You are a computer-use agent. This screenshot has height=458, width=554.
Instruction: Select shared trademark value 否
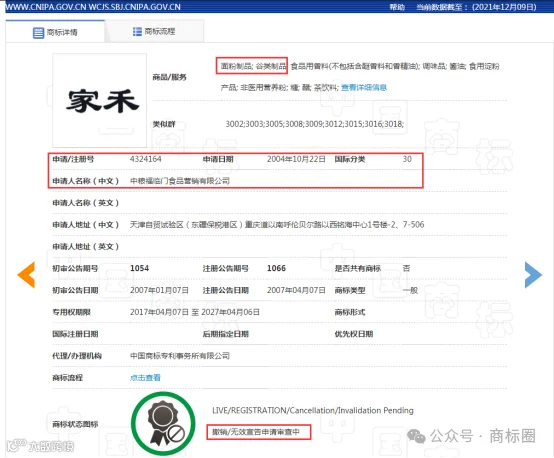coord(407,268)
